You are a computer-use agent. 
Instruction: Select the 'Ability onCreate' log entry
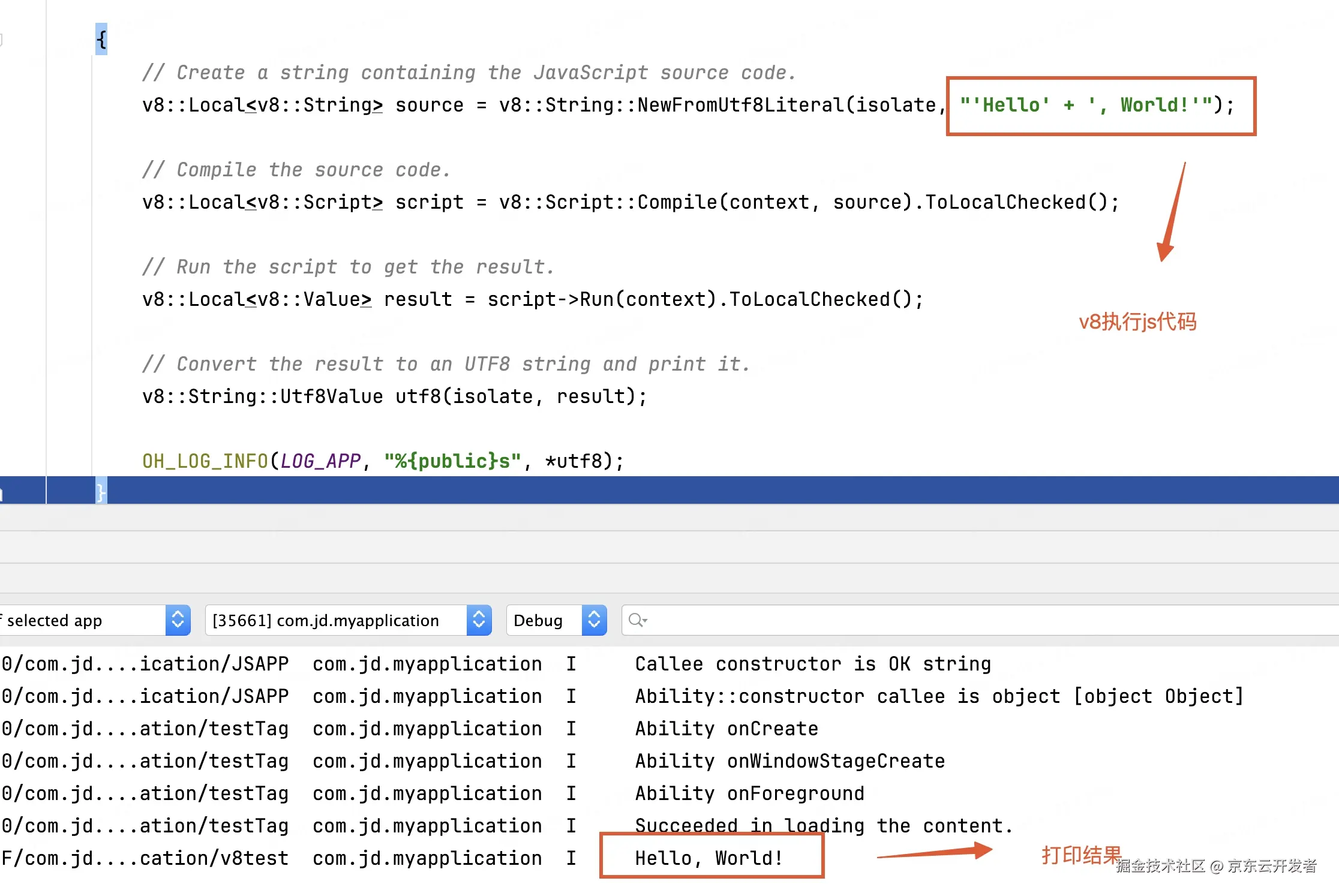point(726,729)
